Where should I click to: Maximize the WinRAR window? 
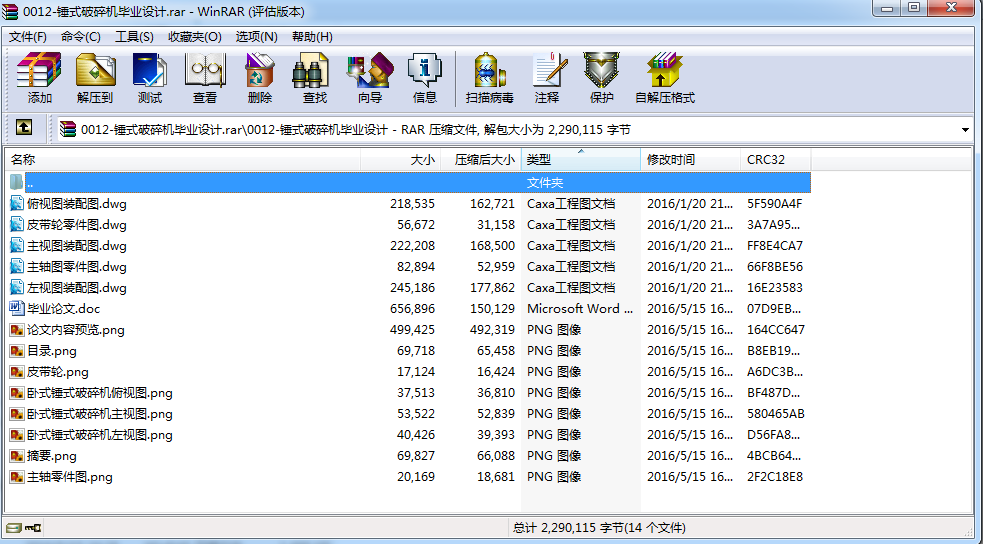point(914,8)
